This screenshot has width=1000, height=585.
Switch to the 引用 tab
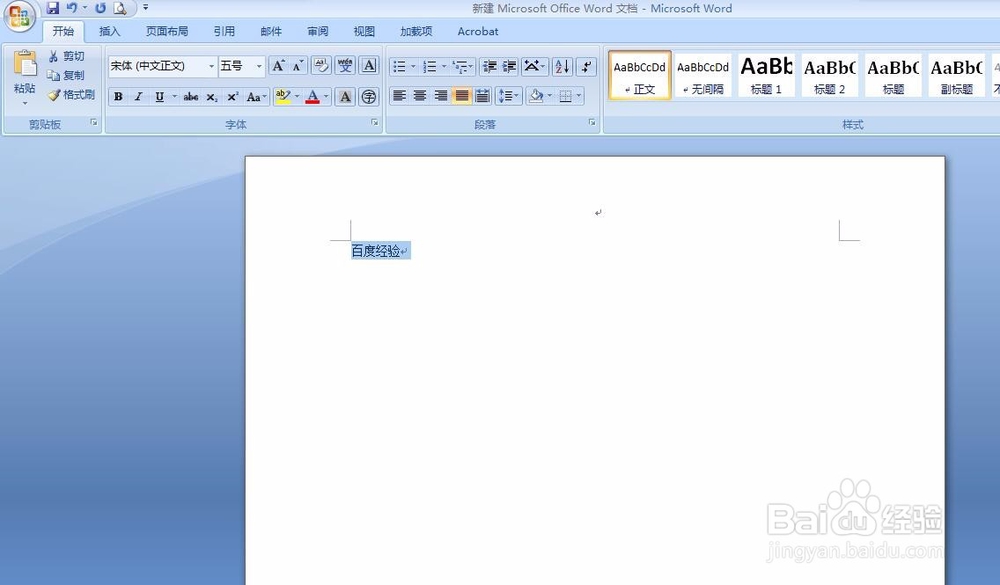tap(224, 31)
